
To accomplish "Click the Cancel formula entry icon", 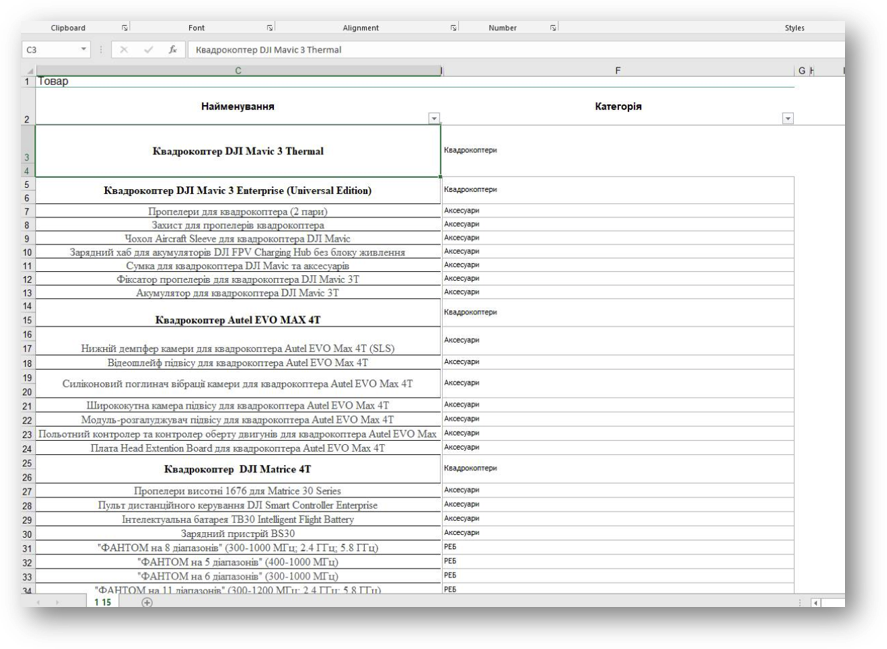I will pyautogui.click(x=123, y=50).
